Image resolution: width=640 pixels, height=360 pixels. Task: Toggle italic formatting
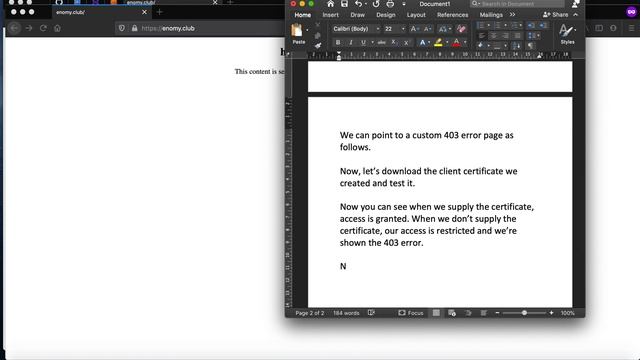(351, 42)
